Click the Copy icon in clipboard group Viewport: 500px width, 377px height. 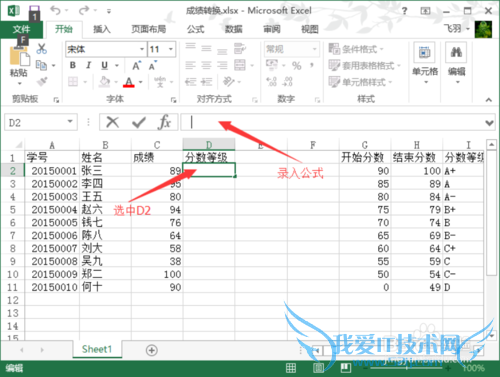41,65
